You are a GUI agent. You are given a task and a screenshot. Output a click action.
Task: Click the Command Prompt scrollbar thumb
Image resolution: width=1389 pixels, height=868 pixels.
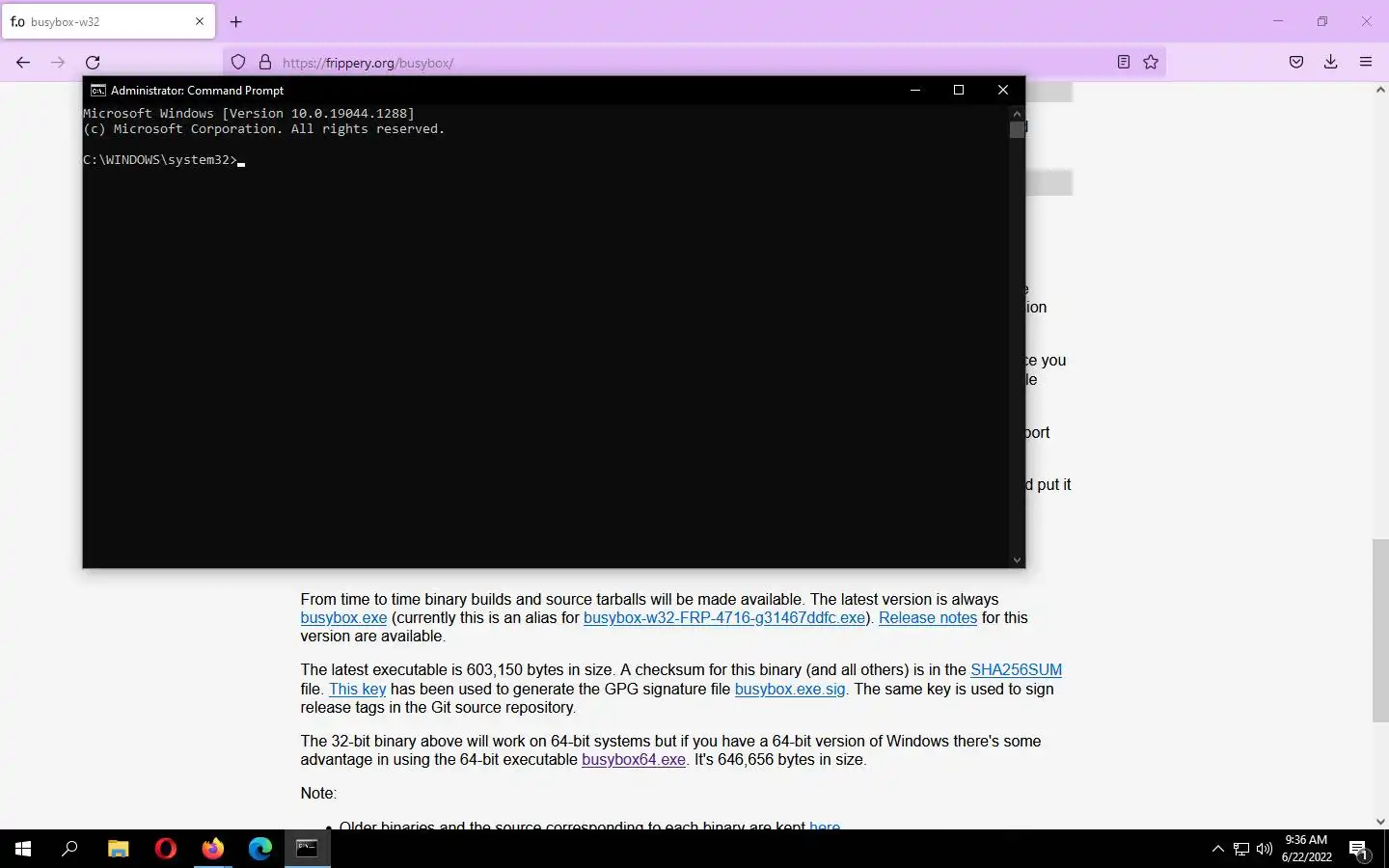coord(1017,129)
